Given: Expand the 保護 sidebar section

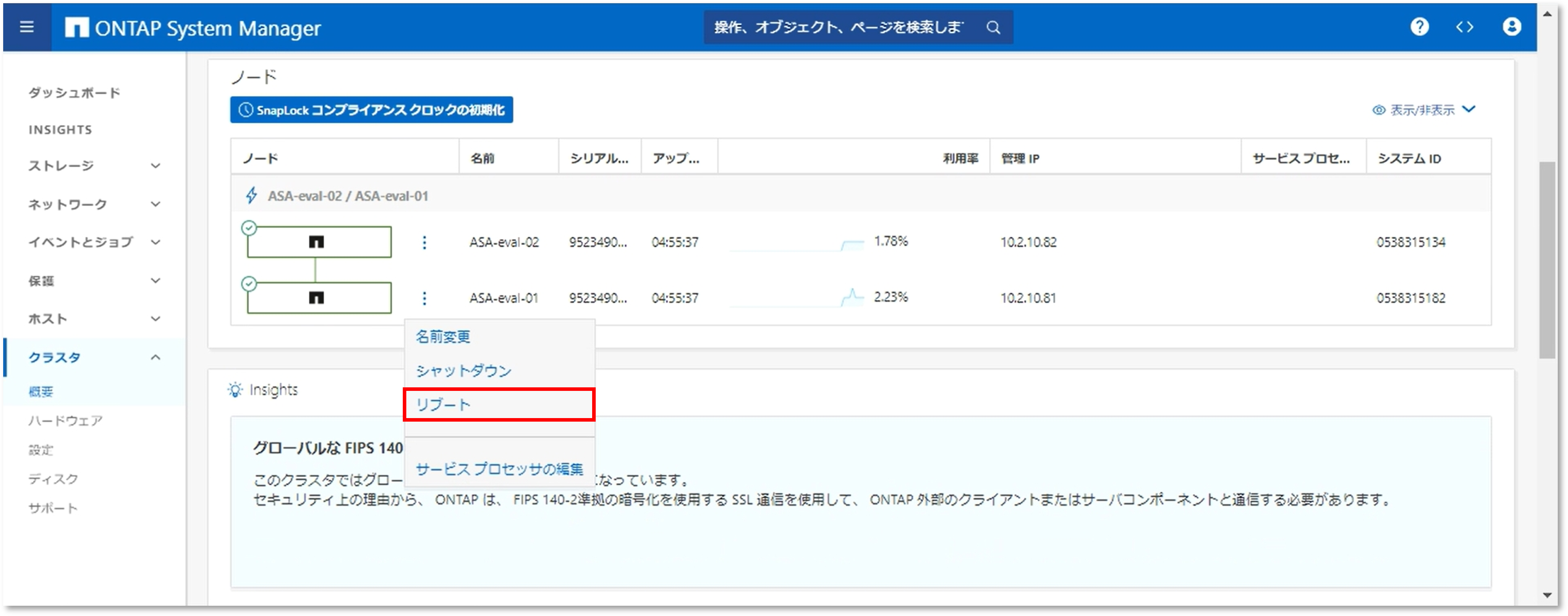Looking at the screenshot, I should pos(94,281).
